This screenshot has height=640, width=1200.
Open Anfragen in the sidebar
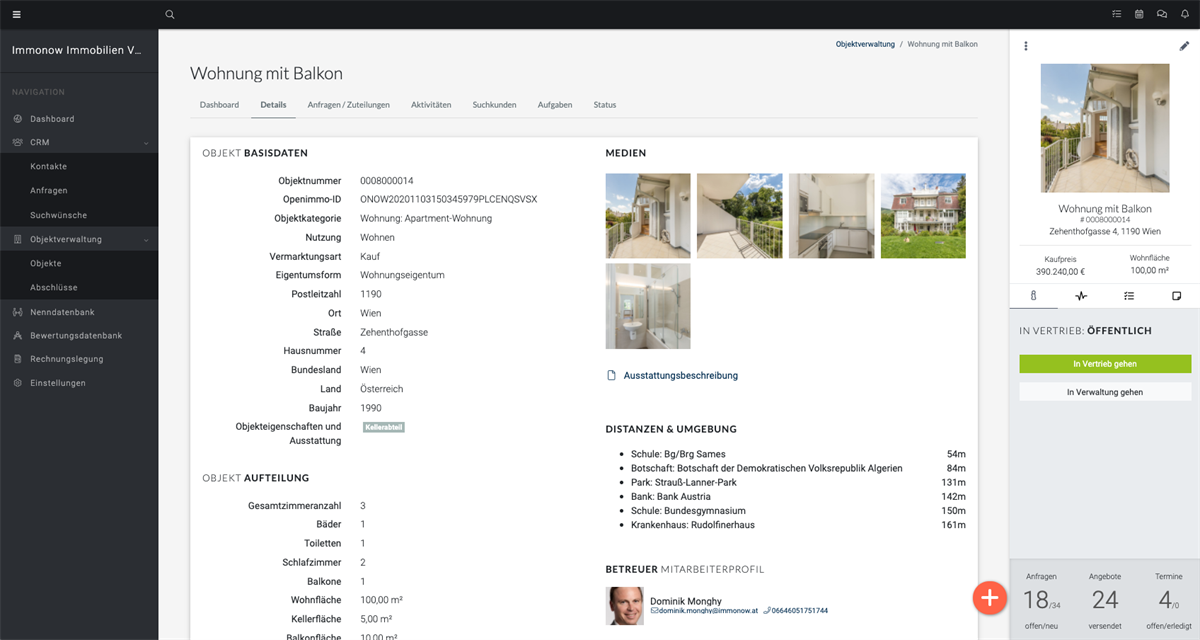click(x=49, y=191)
